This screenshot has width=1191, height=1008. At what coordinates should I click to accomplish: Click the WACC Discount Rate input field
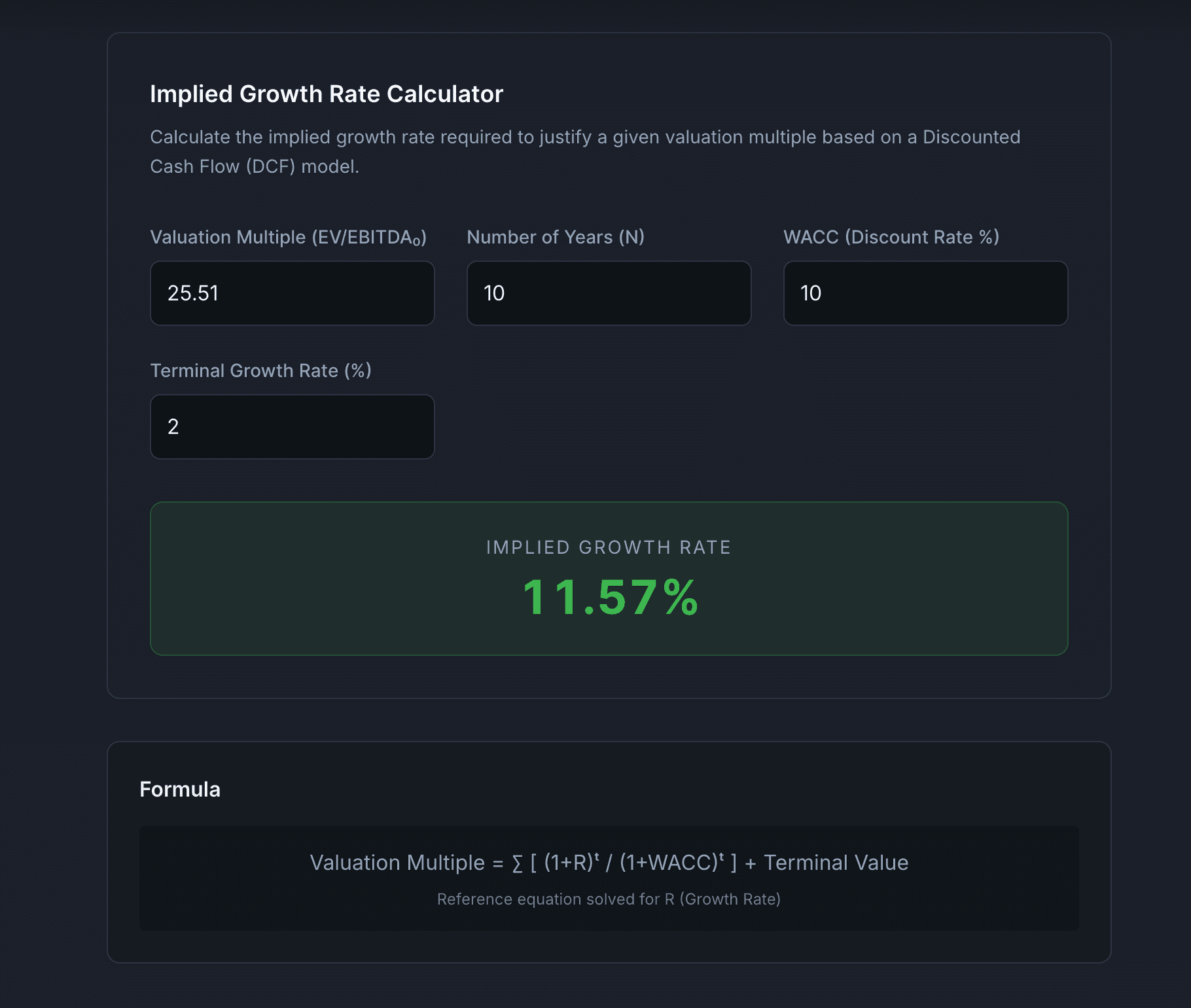tap(925, 293)
